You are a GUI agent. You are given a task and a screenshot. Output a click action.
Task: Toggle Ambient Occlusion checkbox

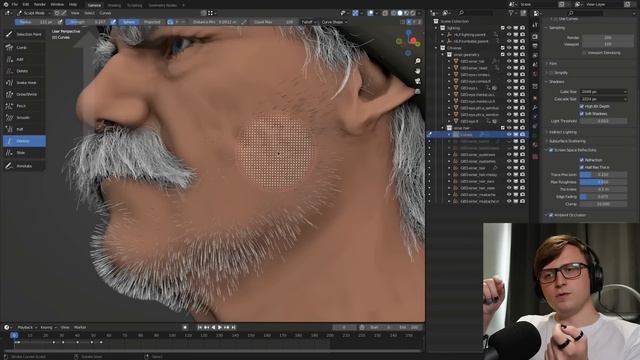(x=551, y=215)
